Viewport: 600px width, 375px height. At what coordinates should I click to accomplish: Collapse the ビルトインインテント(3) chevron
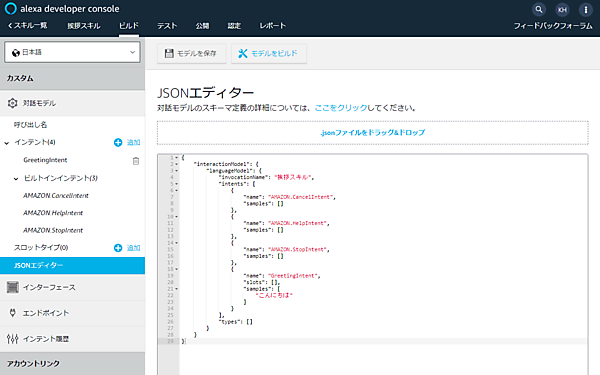(16, 179)
